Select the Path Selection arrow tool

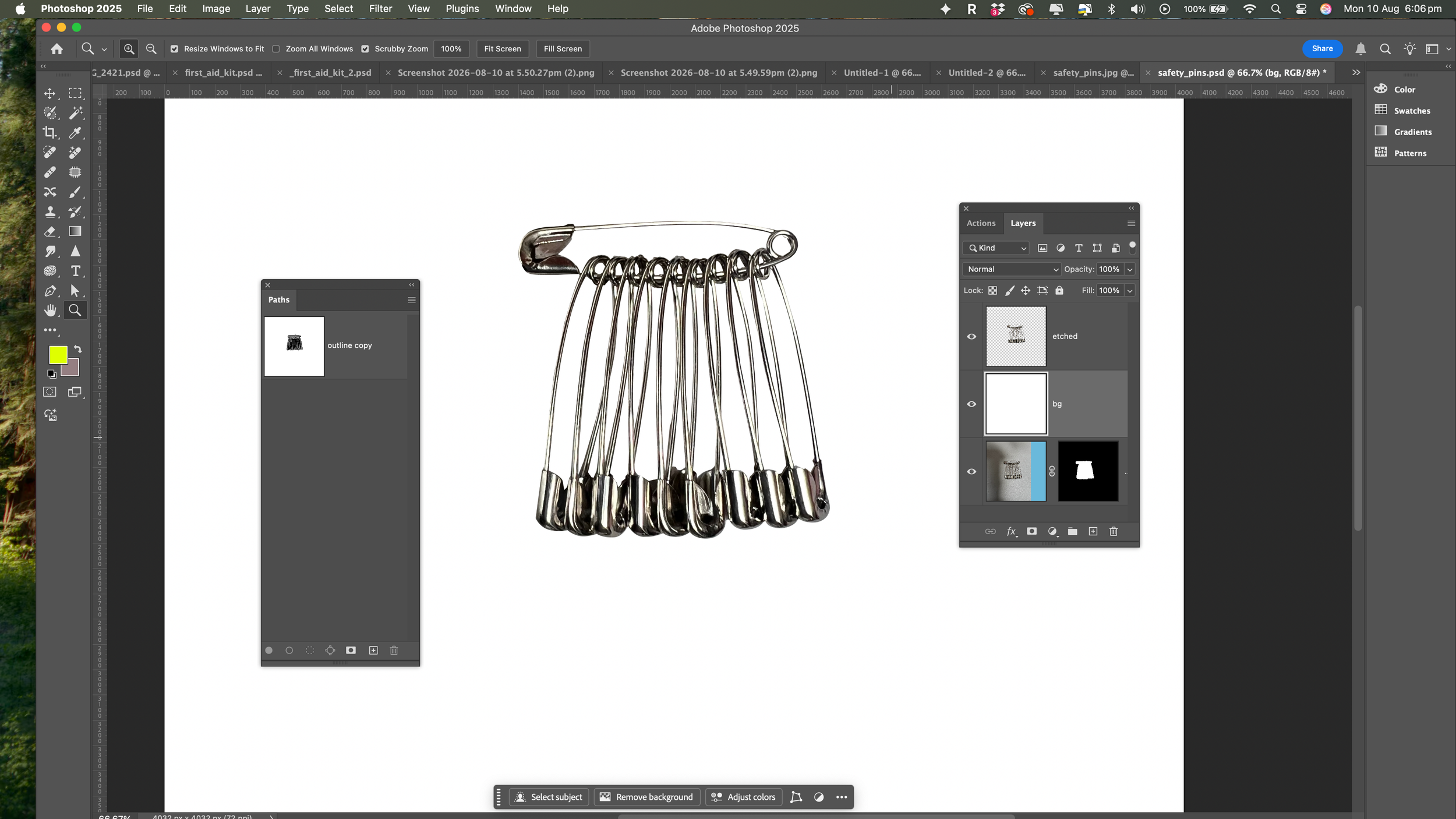(x=75, y=291)
